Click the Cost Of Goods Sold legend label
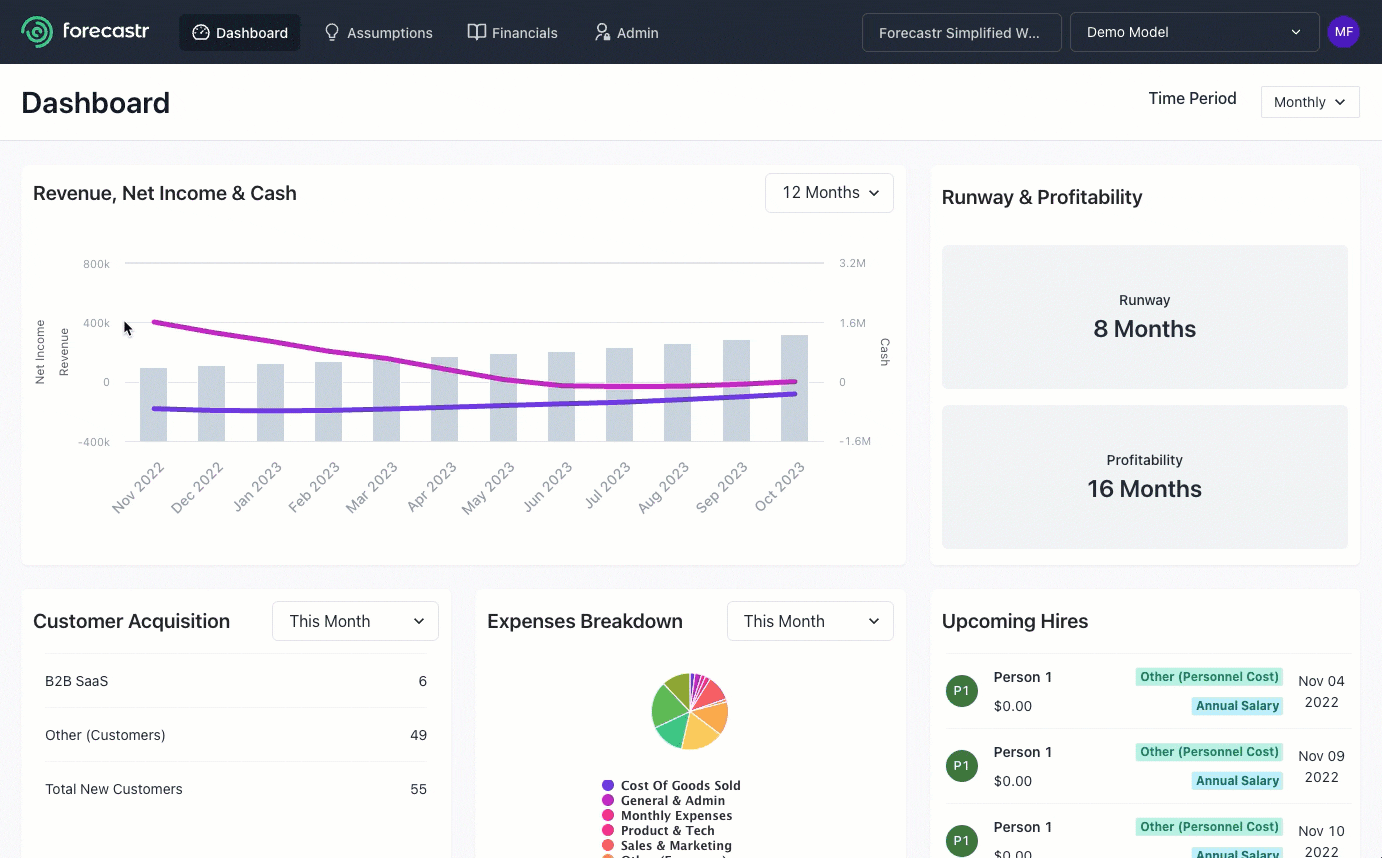Screen dimensions: 1382x858 (x=681, y=786)
